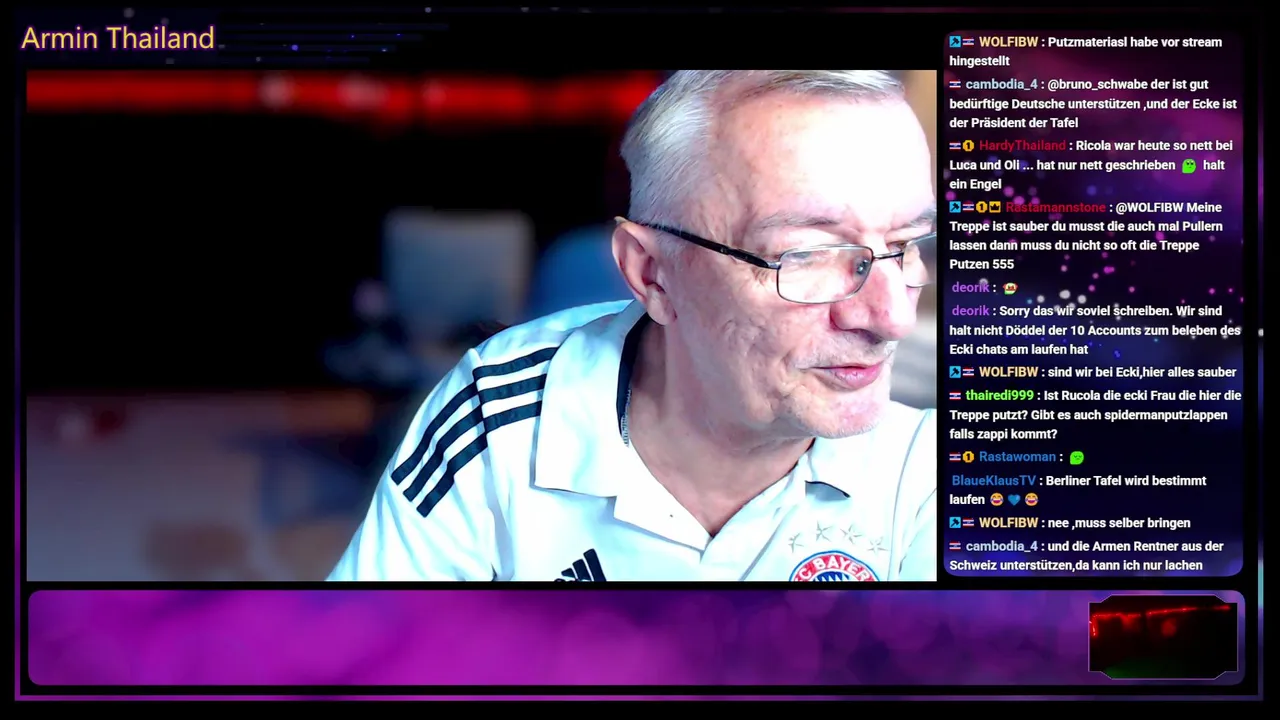Click the text 'Schweiz unterstützen,da kann ich nur lachen'

pos(1076,566)
